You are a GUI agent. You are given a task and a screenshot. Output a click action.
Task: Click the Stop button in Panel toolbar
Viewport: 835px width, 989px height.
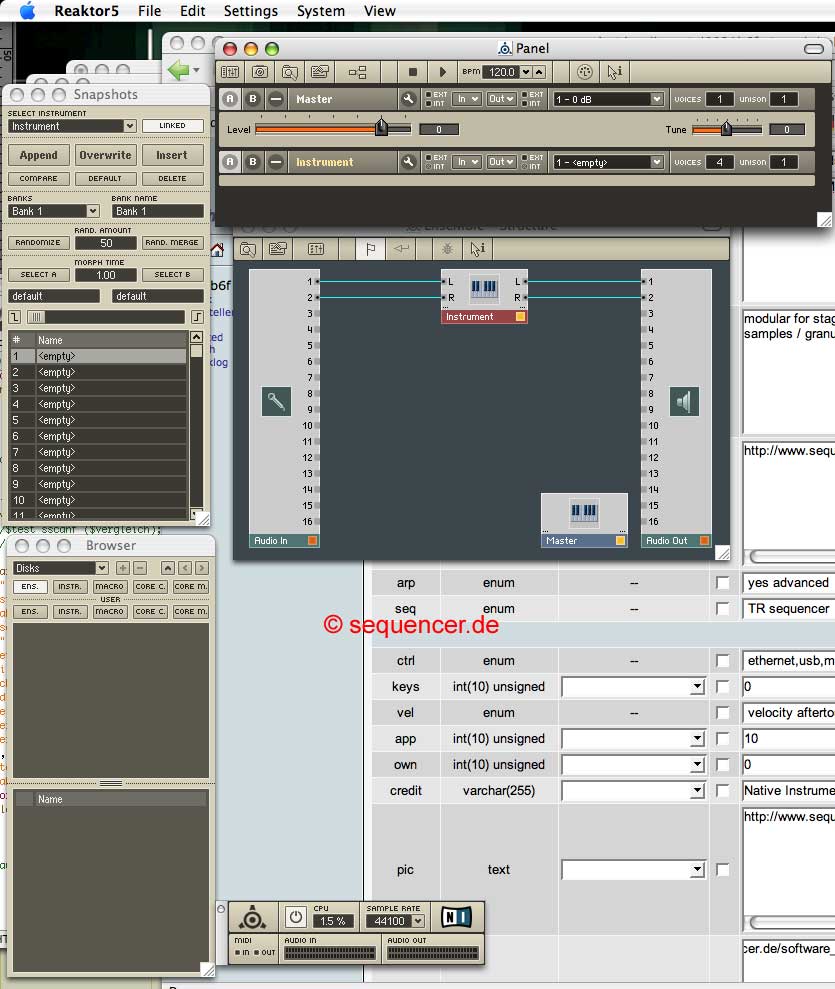(412, 72)
